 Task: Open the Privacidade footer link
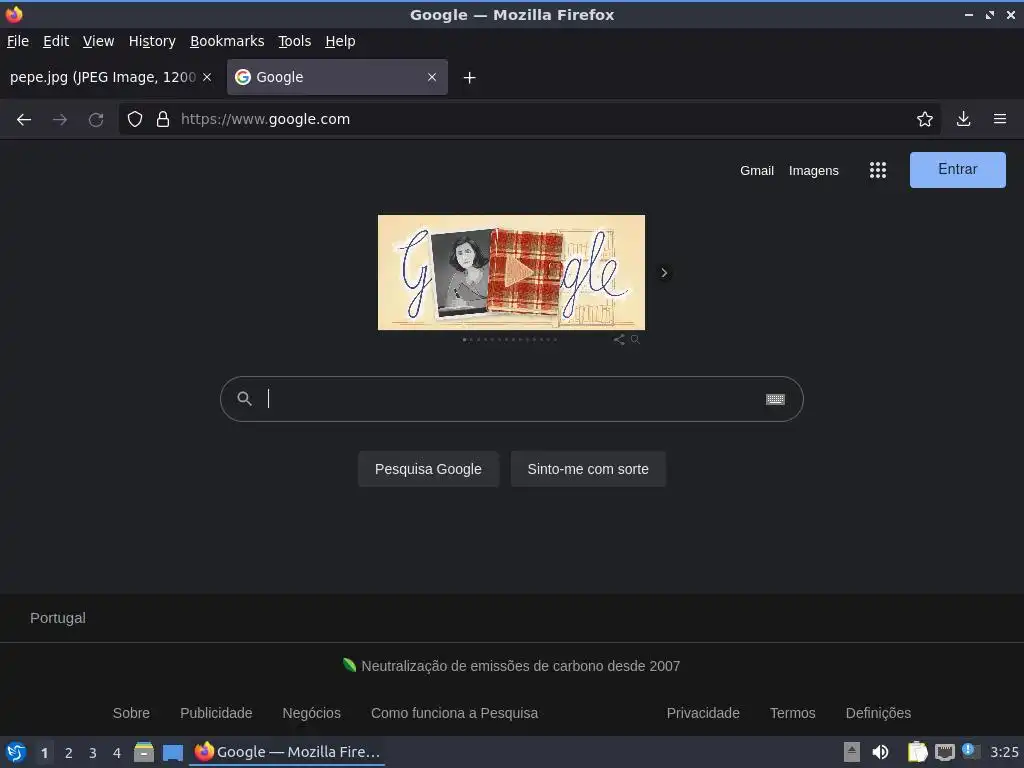[x=703, y=713]
